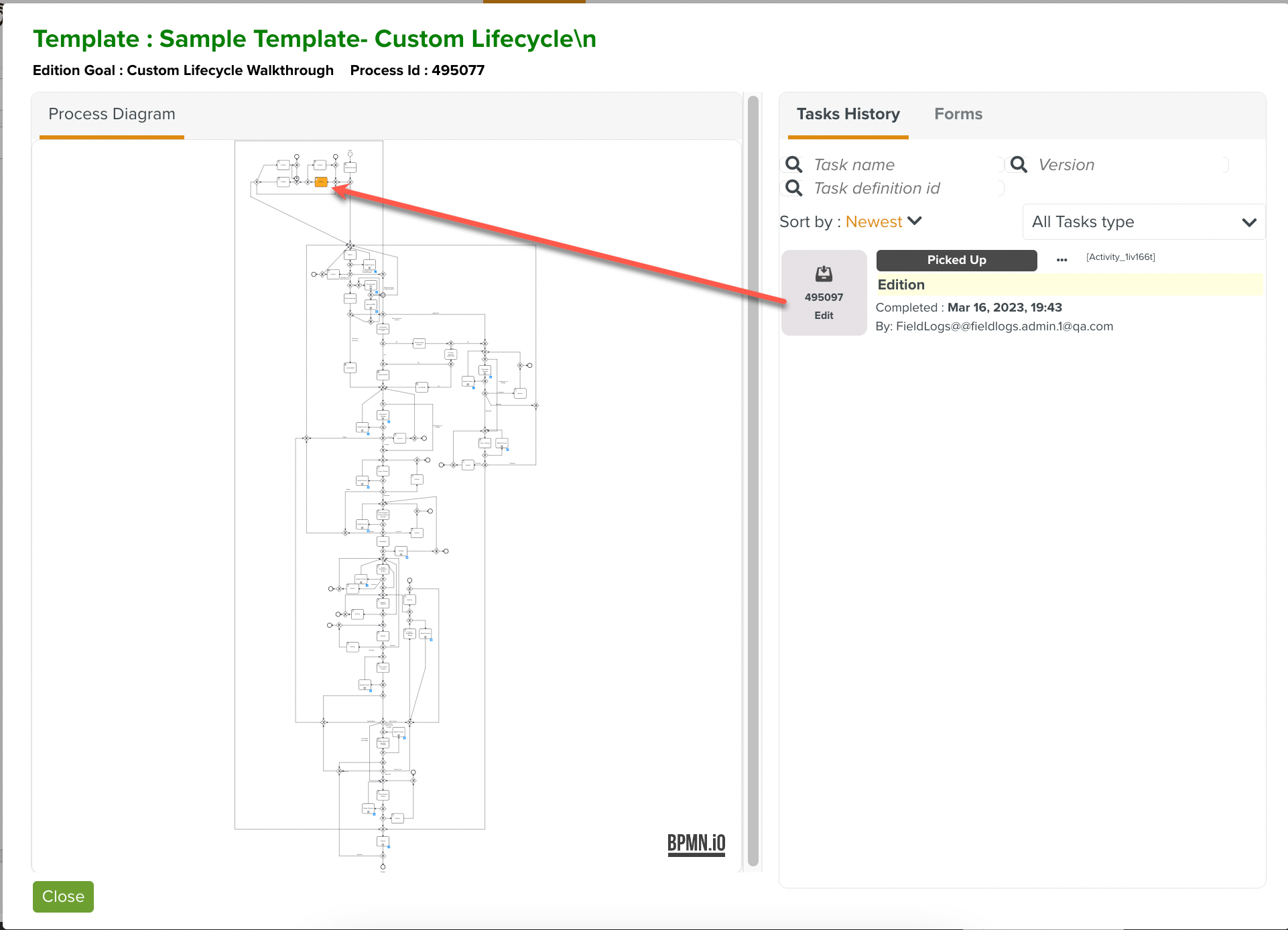Click the Version search magnifier icon
The height and width of the screenshot is (930, 1288).
1019,165
